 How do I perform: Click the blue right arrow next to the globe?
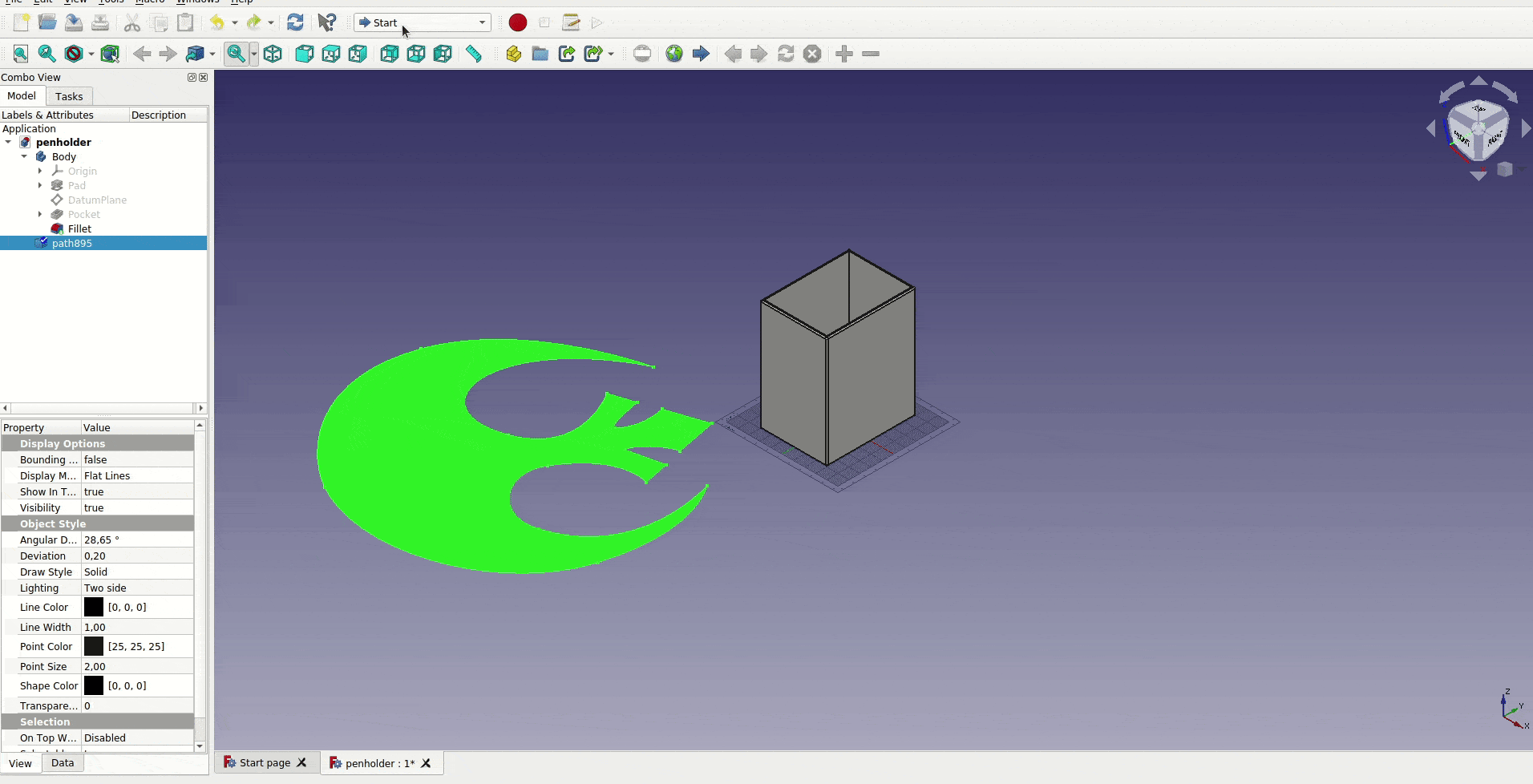(701, 54)
